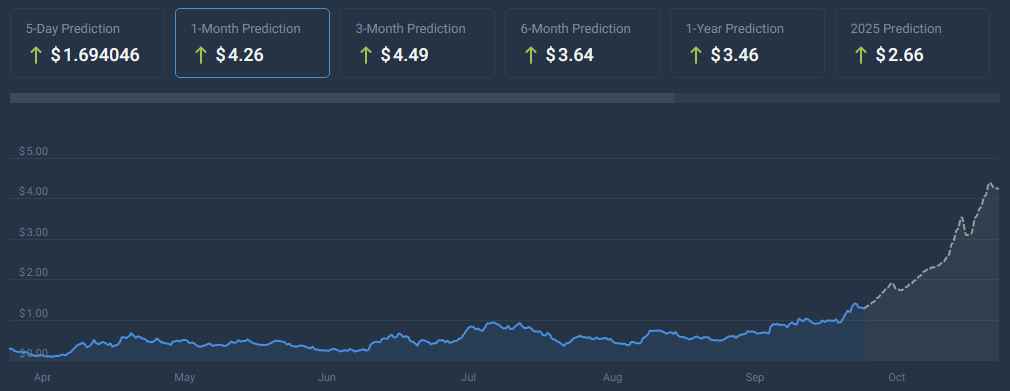1010x391 pixels.
Task: Click the green arrow beside $1.694046
Action: click(x=35, y=55)
